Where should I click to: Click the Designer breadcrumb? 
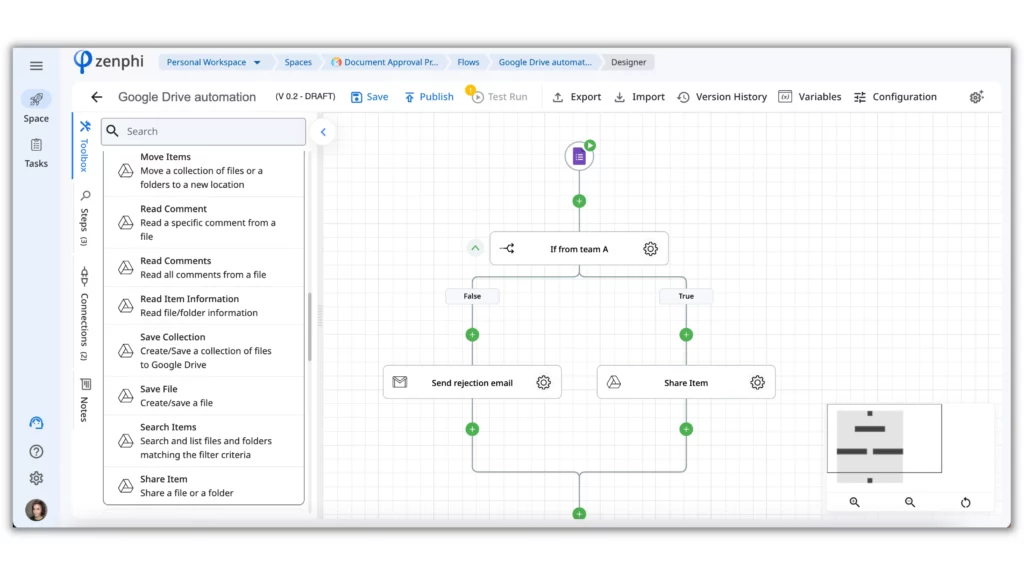tap(628, 62)
